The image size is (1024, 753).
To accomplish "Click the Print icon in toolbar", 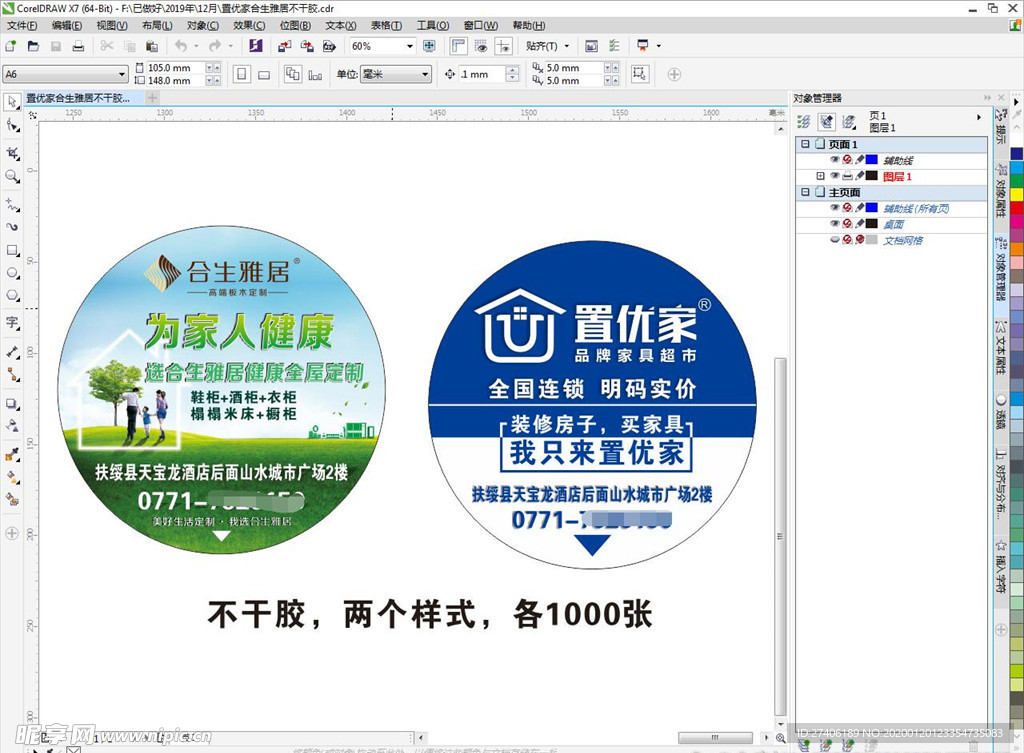I will tap(78, 46).
